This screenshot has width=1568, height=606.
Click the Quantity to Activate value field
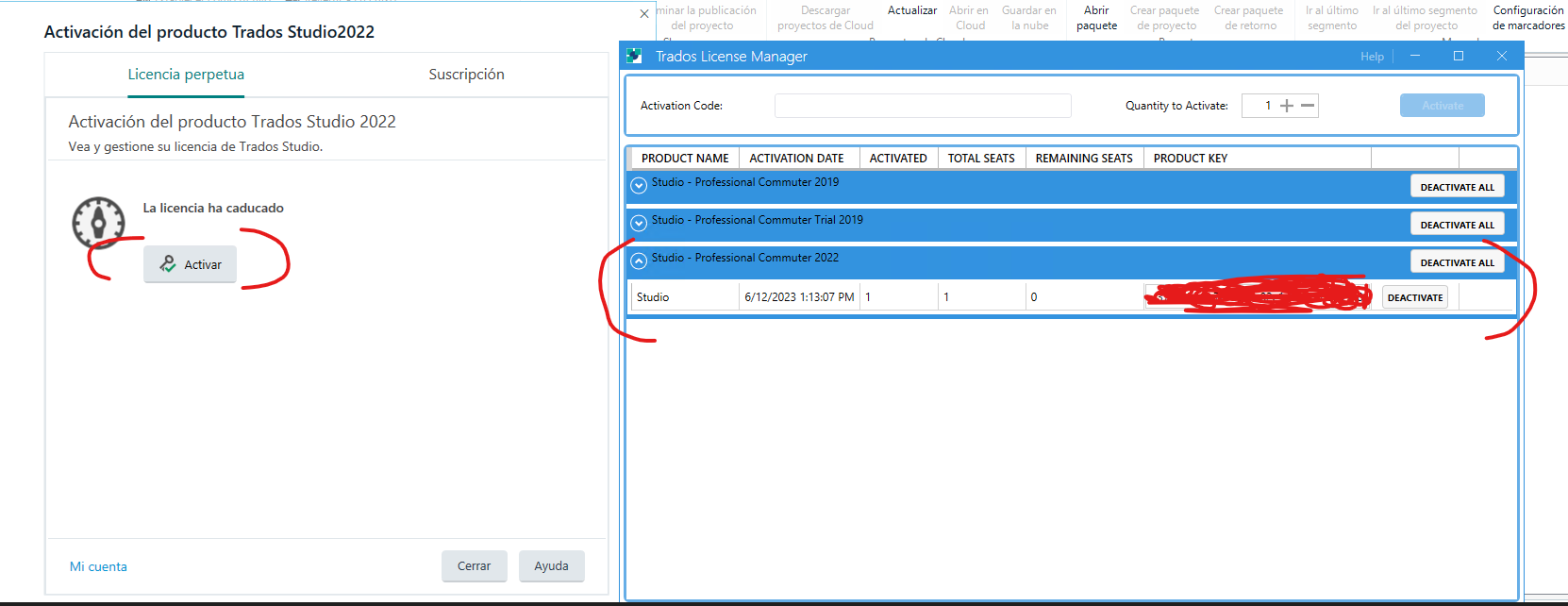pyautogui.click(x=1260, y=106)
